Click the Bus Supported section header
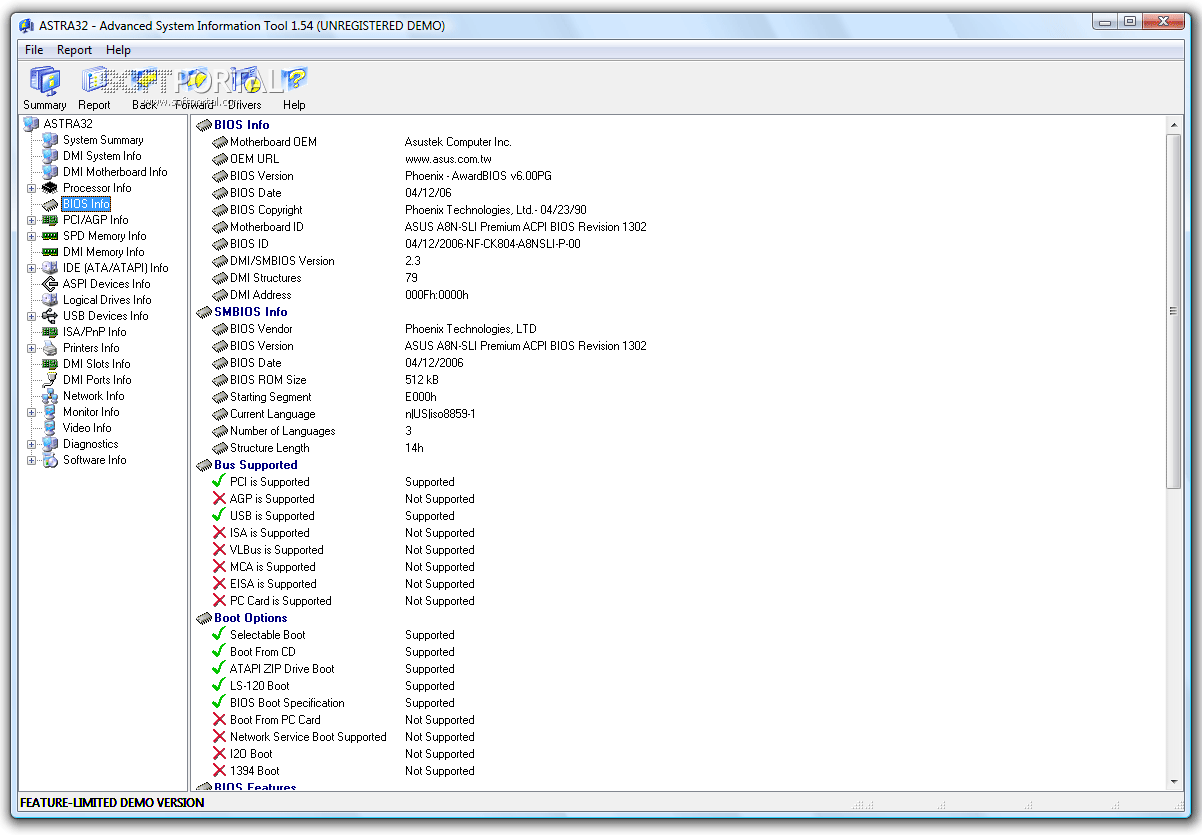 pos(255,465)
